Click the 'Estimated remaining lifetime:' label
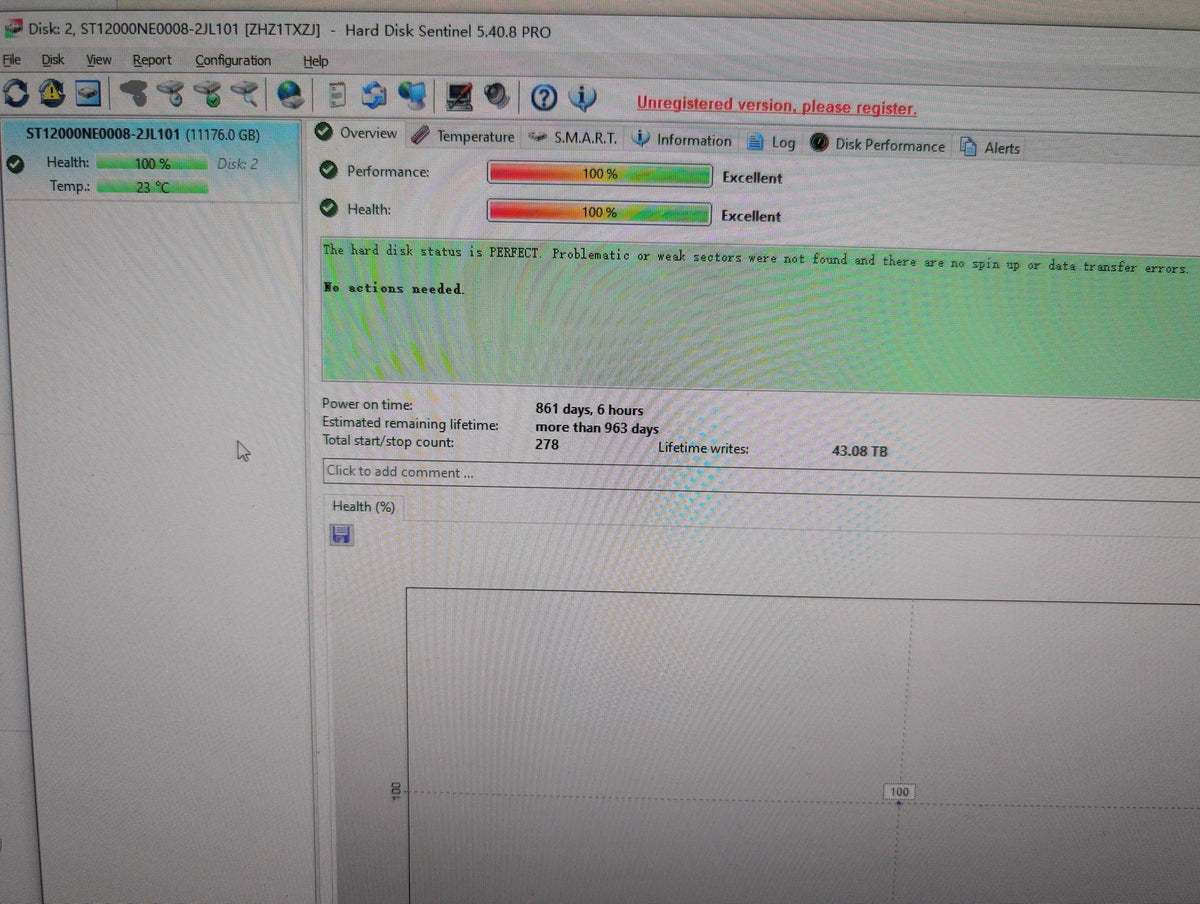This screenshot has width=1200, height=904. 410,423
